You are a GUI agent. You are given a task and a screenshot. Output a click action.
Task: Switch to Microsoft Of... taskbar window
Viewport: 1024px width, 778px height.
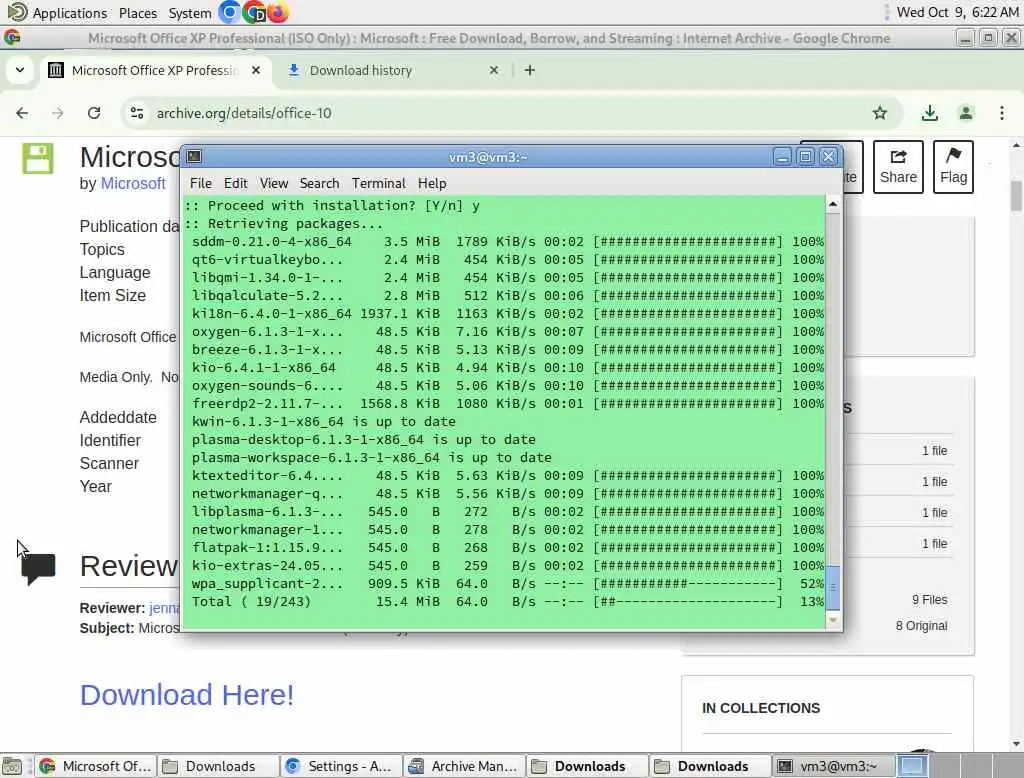click(x=97, y=766)
